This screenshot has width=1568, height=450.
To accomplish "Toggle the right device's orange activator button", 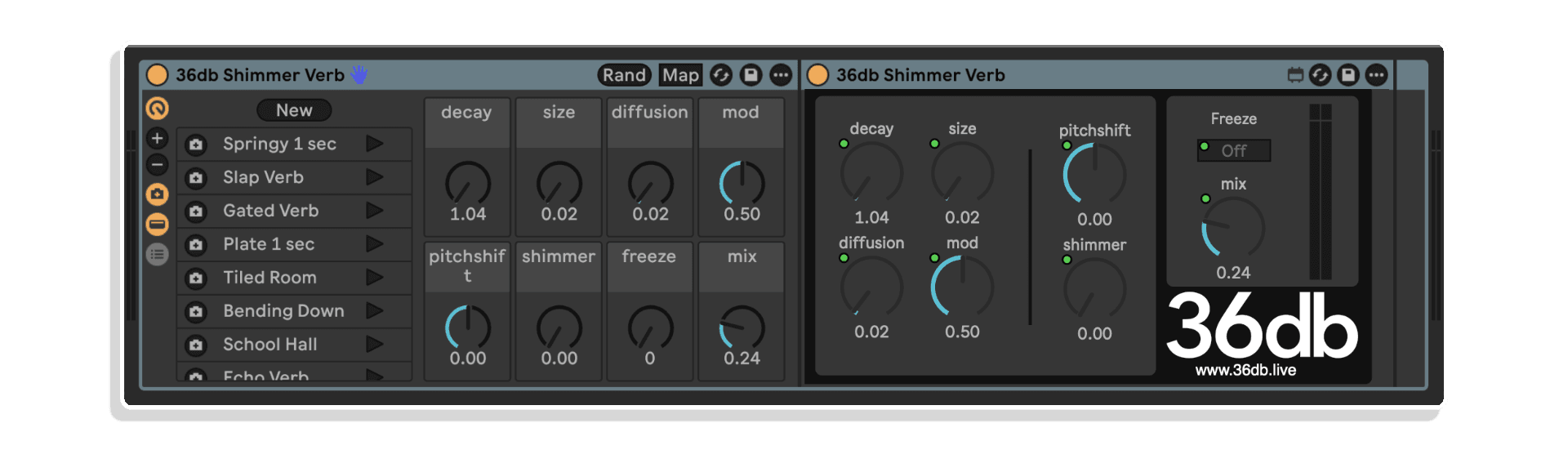I will [x=817, y=75].
